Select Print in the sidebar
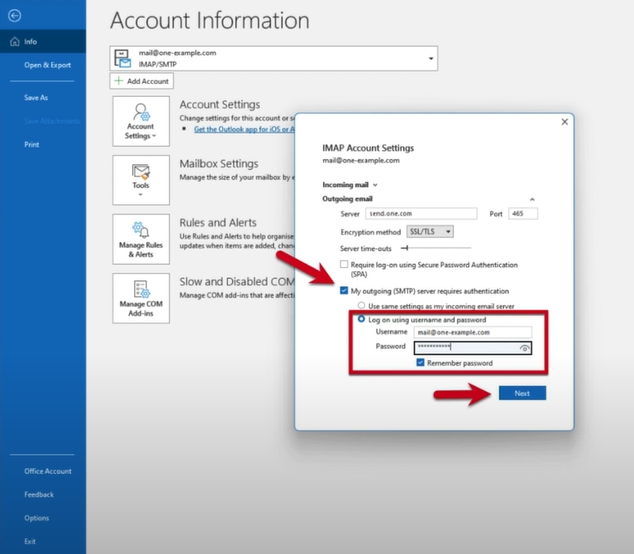Image resolution: width=634 pixels, height=554 pixels. click(32, 145)
